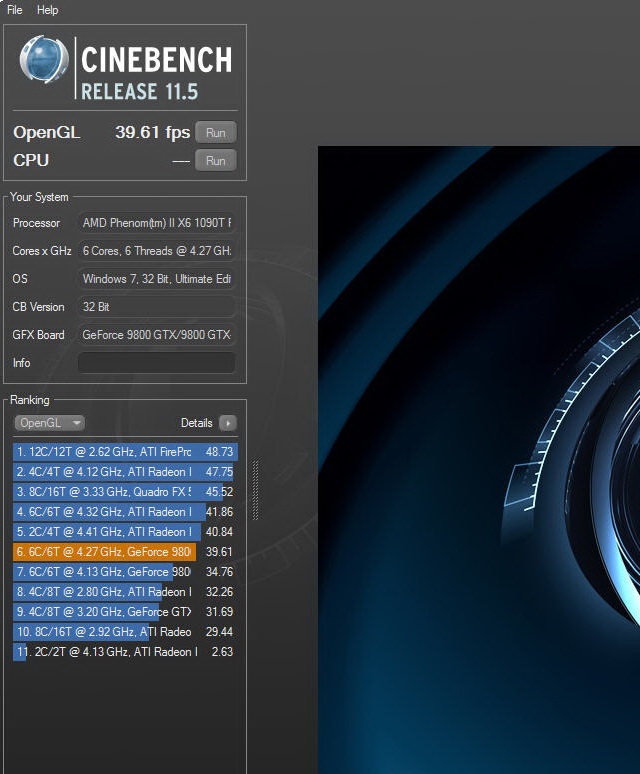
Task: Click the GFX Board GeForce 9800 GTX field
Action: [x=156, y=335]
